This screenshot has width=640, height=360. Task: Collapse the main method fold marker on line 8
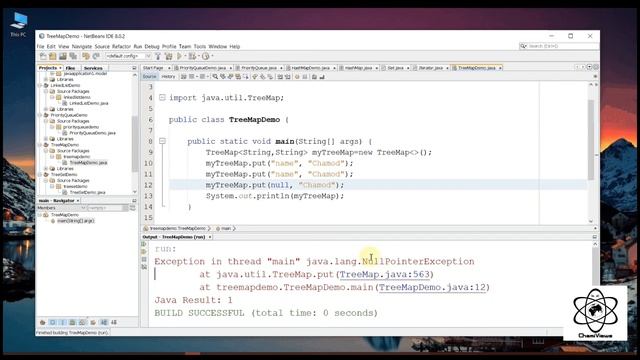coord(162,141)
